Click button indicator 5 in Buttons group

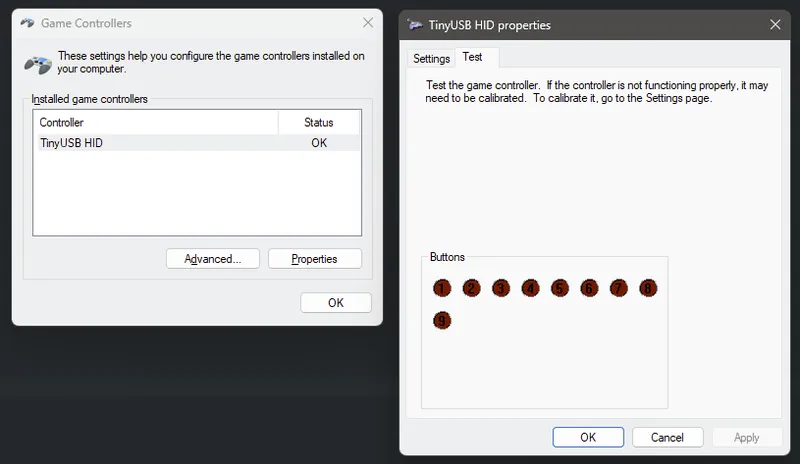click(560, 288)
